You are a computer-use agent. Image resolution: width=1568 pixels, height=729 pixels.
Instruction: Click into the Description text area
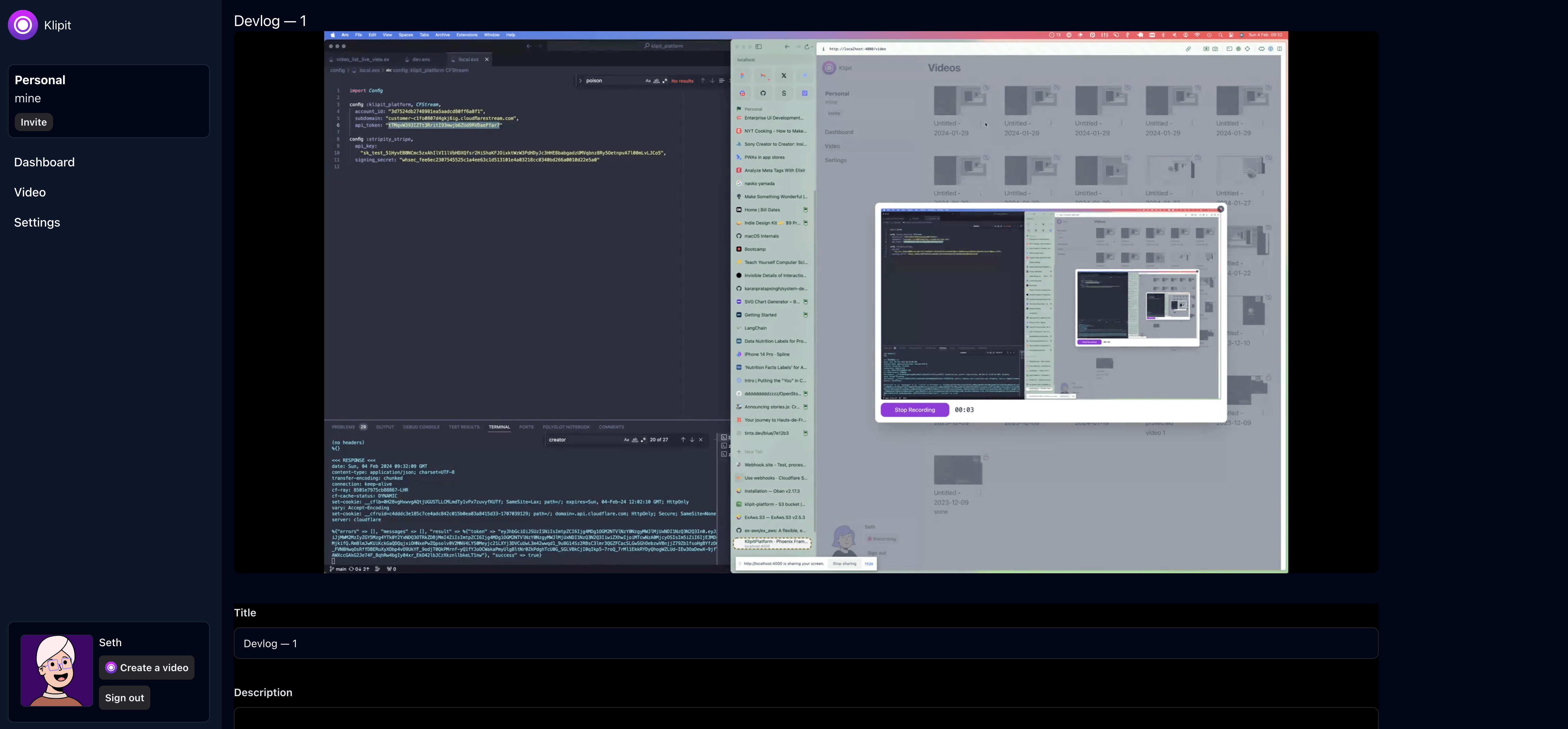click(x=806, y=719)
